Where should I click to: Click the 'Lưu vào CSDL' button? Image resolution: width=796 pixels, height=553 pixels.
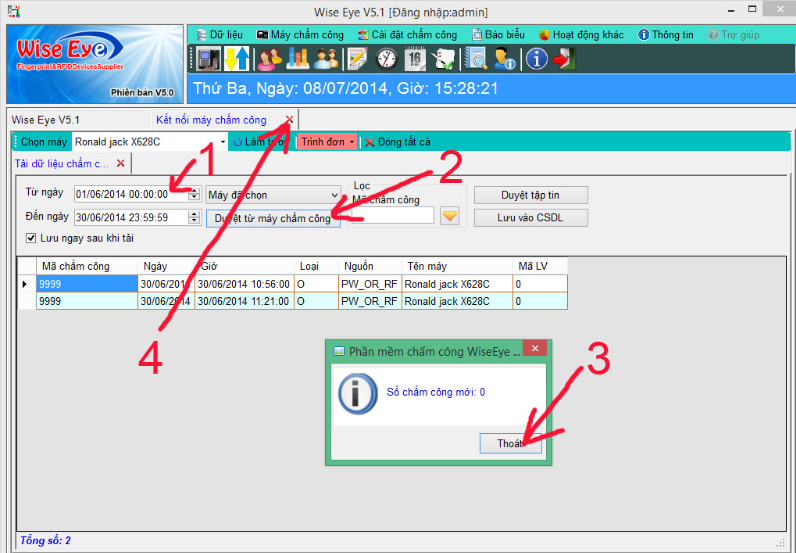point(530,217)
